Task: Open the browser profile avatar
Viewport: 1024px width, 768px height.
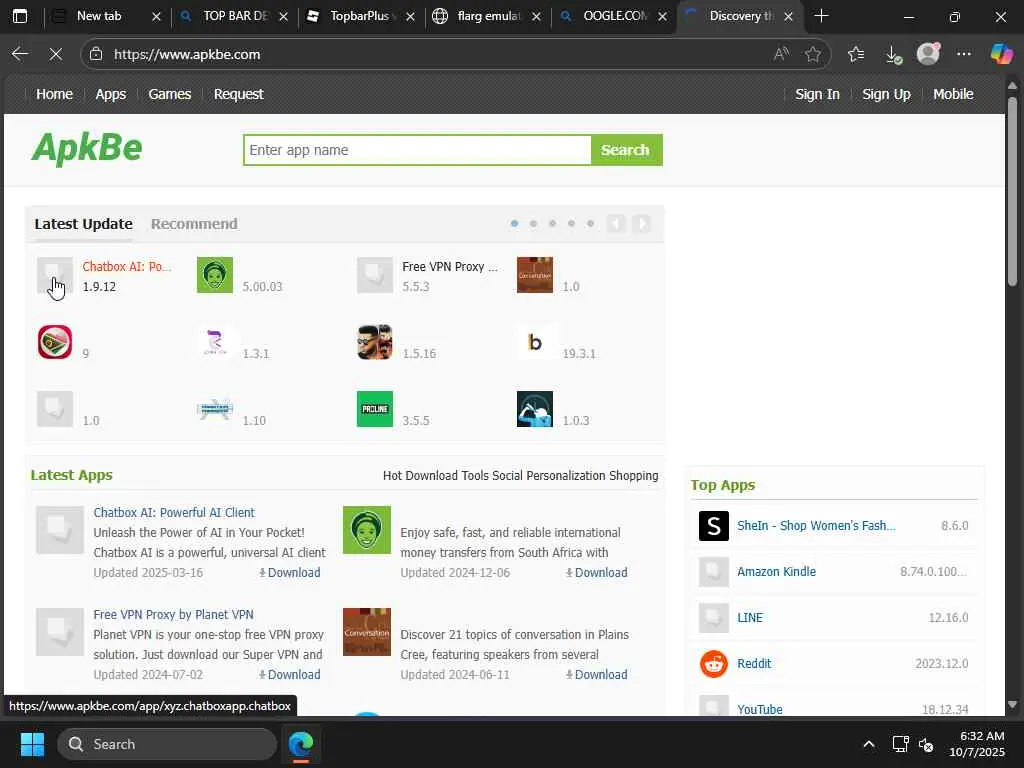Action: [x=928, y=54]
